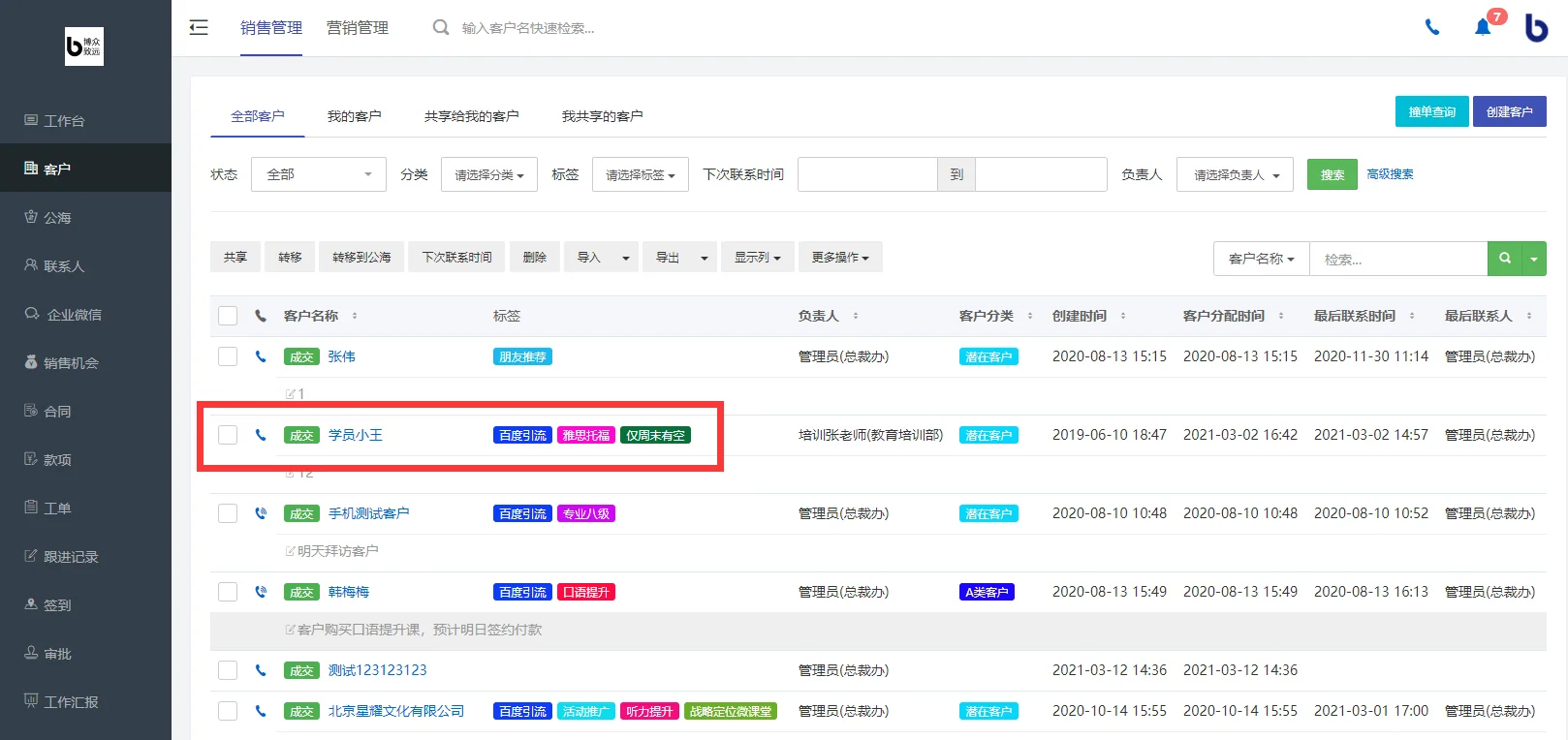Switch to 营销管理 top menu

[358, 28]
